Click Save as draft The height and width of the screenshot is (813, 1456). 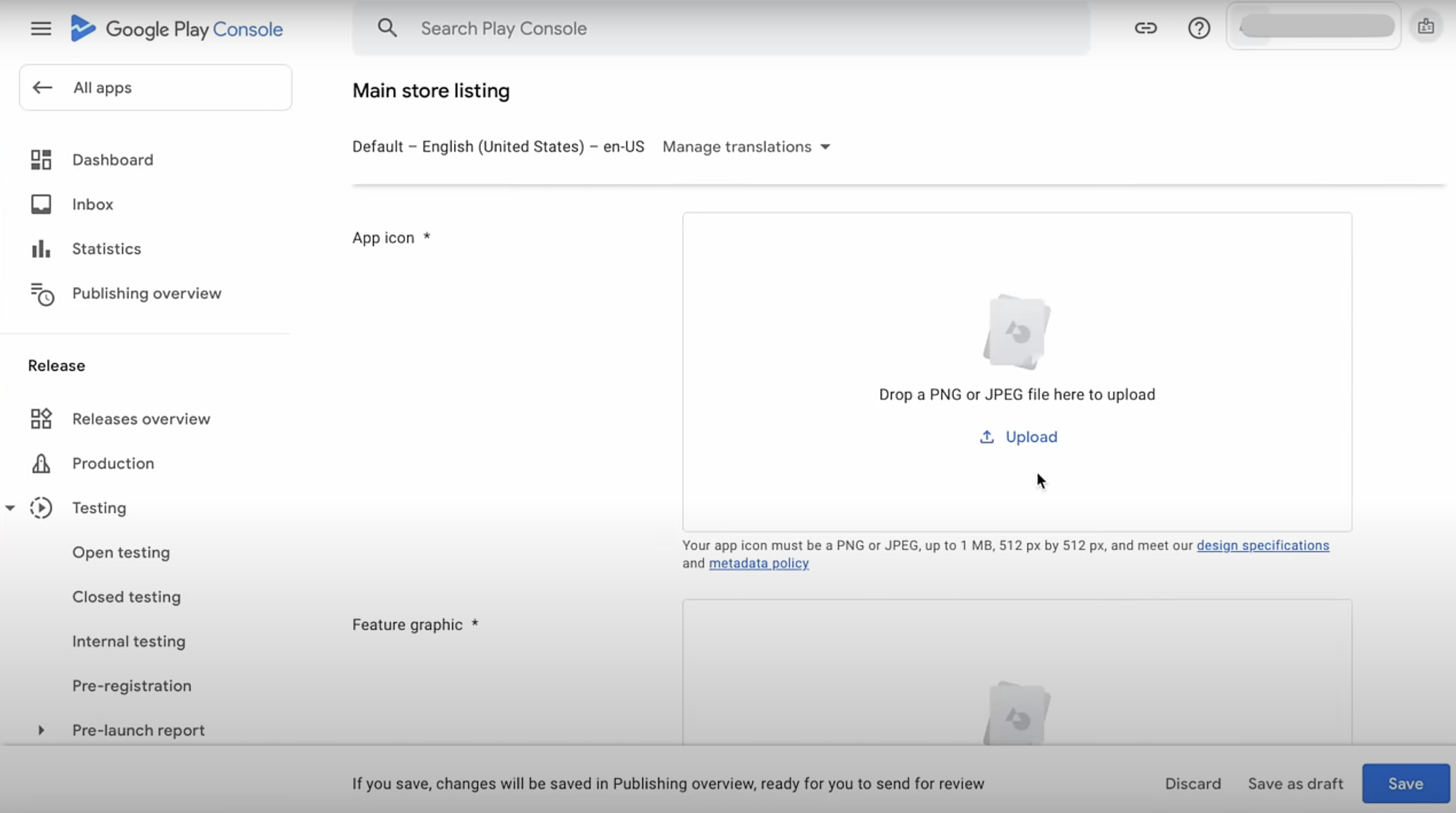pyautogui.click(x=1296, y=784)
